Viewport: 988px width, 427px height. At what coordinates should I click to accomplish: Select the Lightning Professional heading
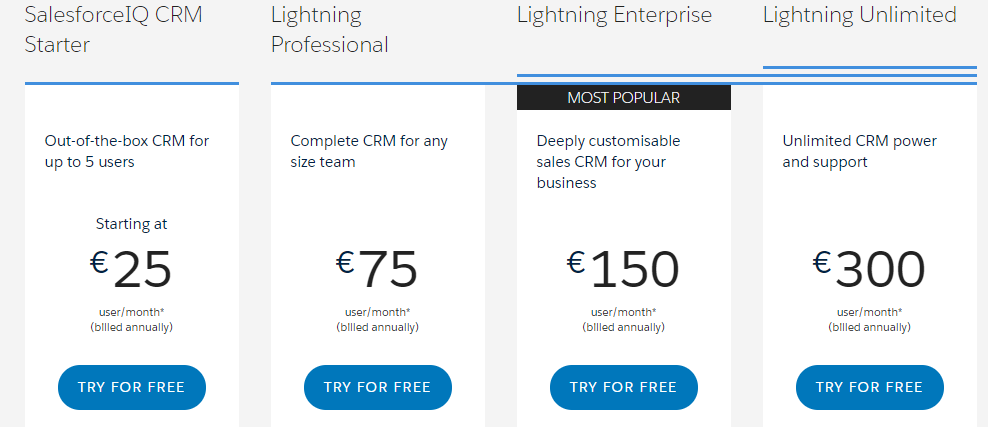330,29
